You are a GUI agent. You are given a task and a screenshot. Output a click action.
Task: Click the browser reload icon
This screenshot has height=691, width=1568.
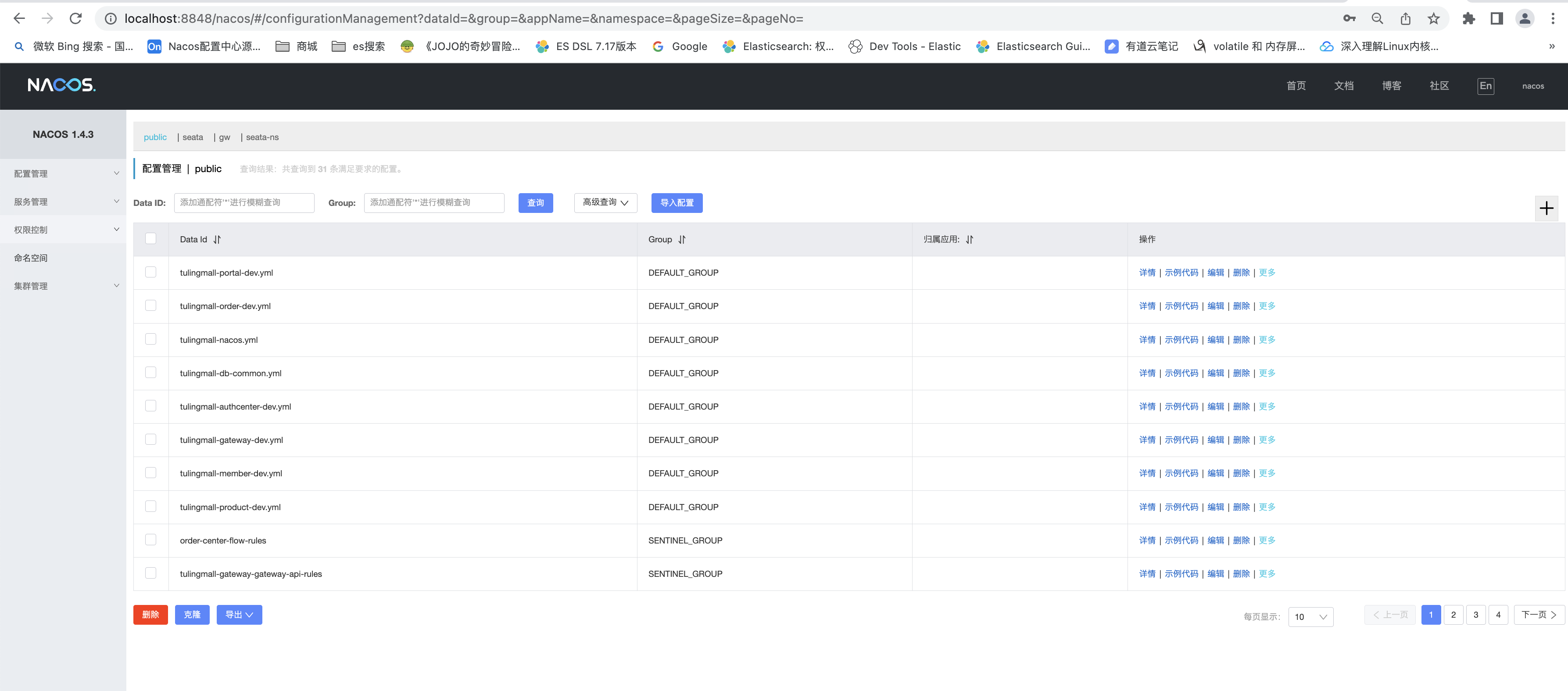click(75, 18)
